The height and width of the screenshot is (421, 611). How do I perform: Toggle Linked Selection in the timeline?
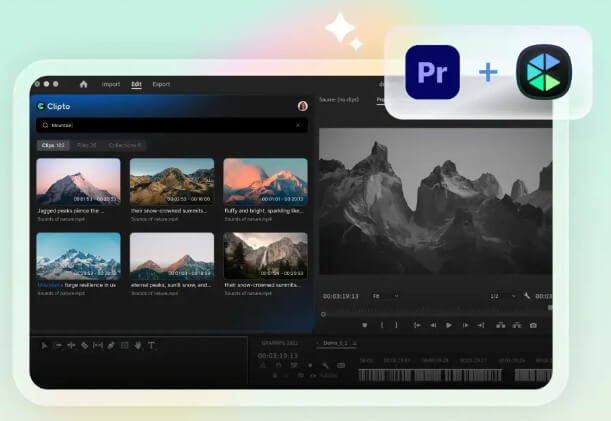(294, 366)
